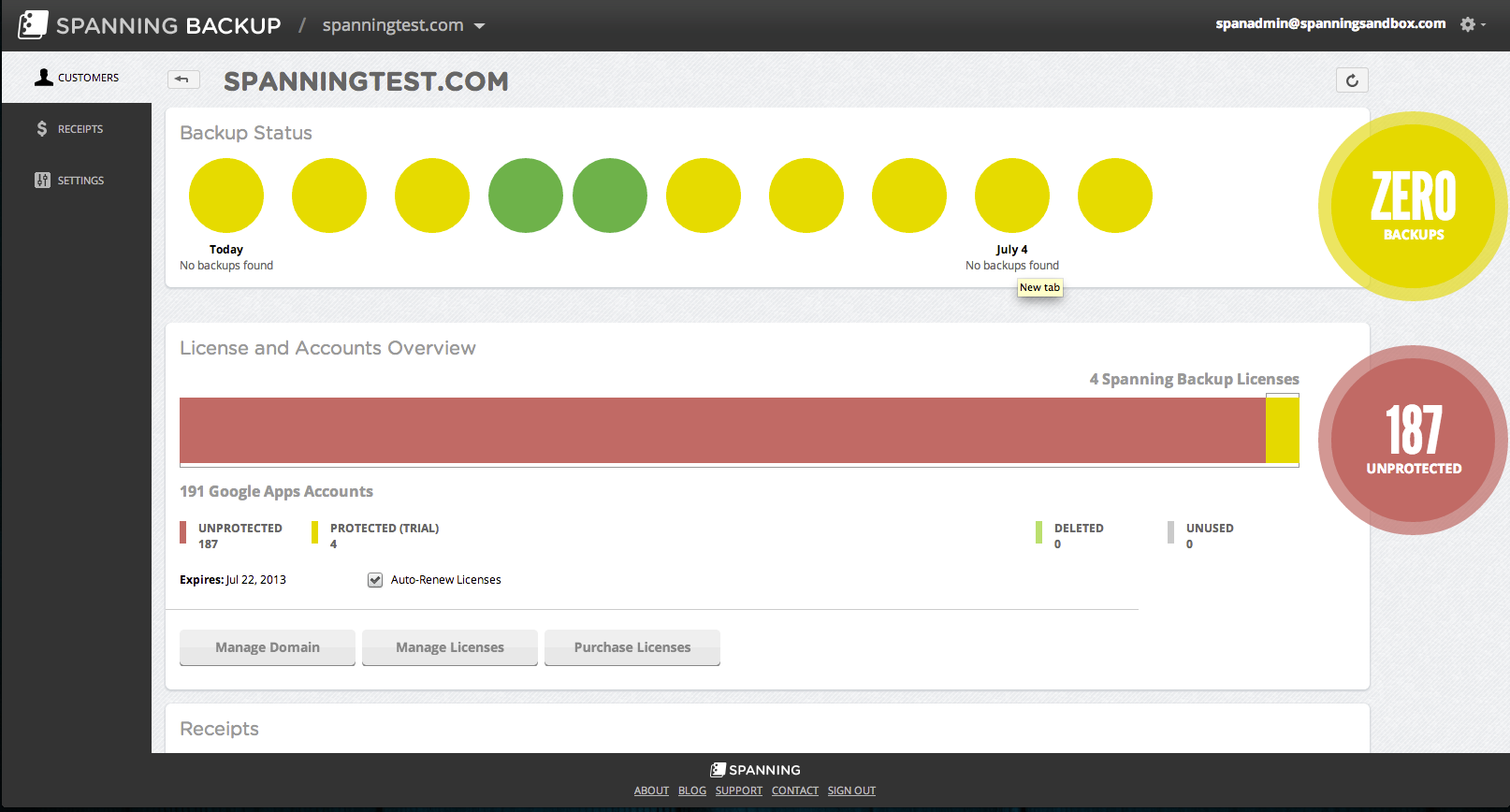Click the red unprotected bar segment

(x=722, y=429)
